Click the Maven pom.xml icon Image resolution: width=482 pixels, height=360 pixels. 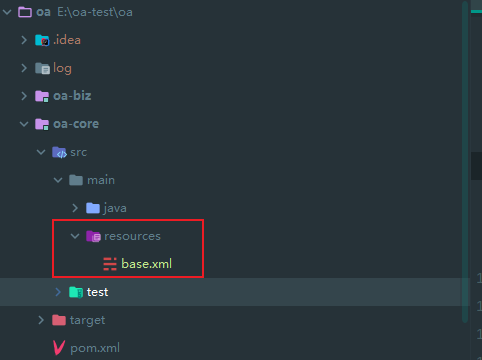59,348
